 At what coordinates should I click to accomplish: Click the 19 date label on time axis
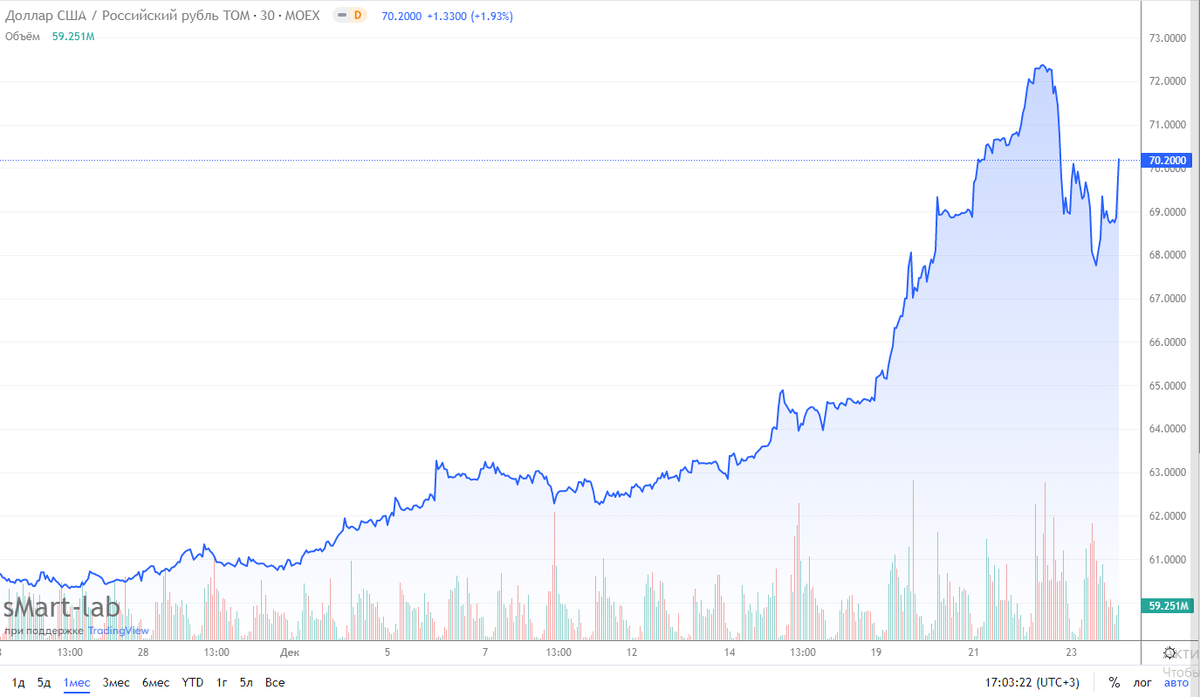pyautogui.click(x=875, y=653)
